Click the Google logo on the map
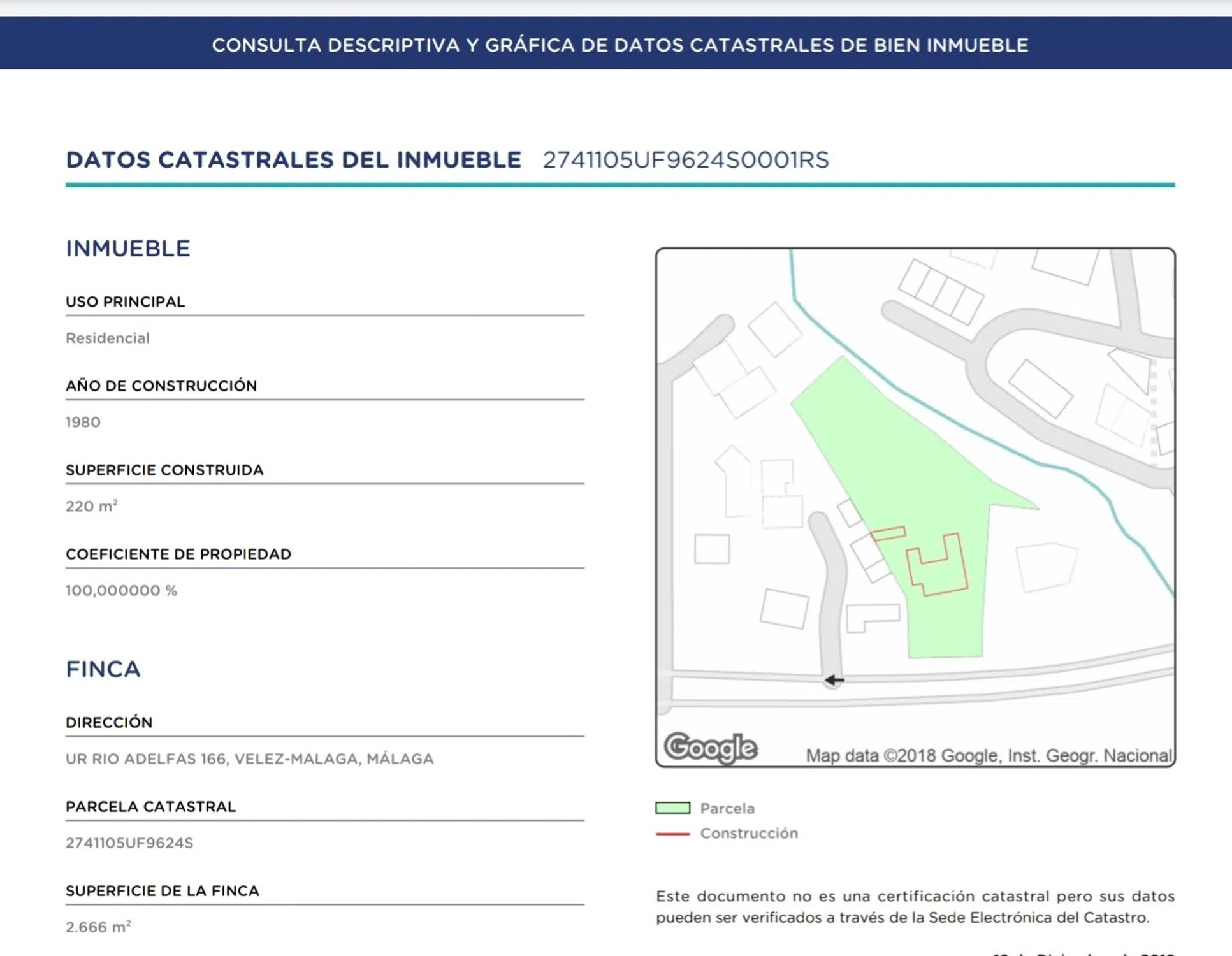 coord(711,748)
